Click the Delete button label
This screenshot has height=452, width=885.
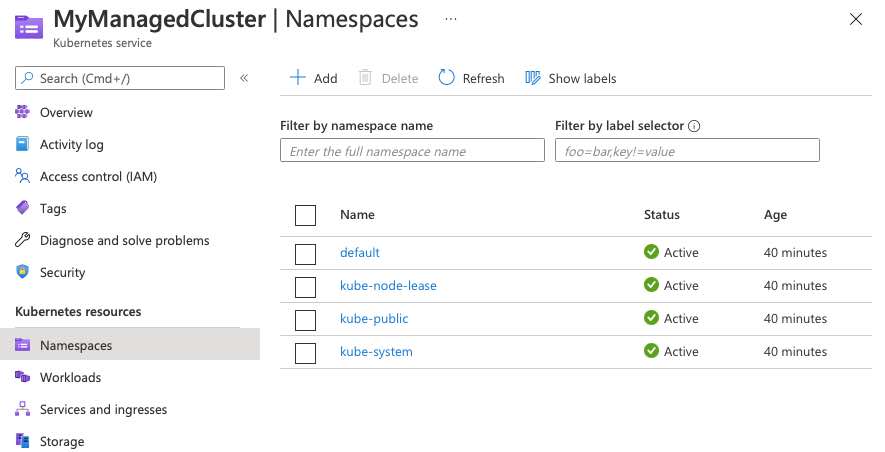coord(400,78)
